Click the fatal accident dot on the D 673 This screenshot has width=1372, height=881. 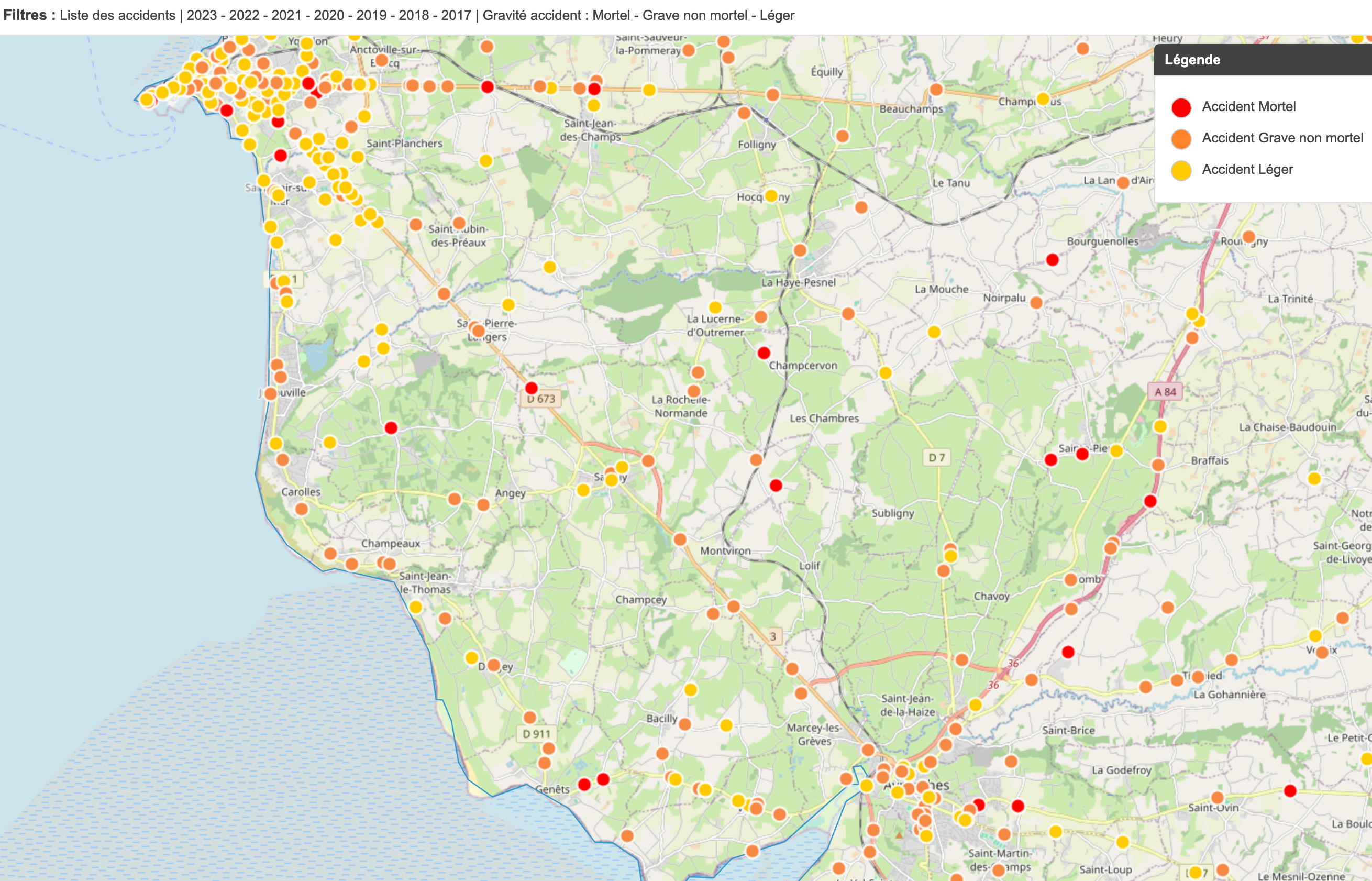532,388
